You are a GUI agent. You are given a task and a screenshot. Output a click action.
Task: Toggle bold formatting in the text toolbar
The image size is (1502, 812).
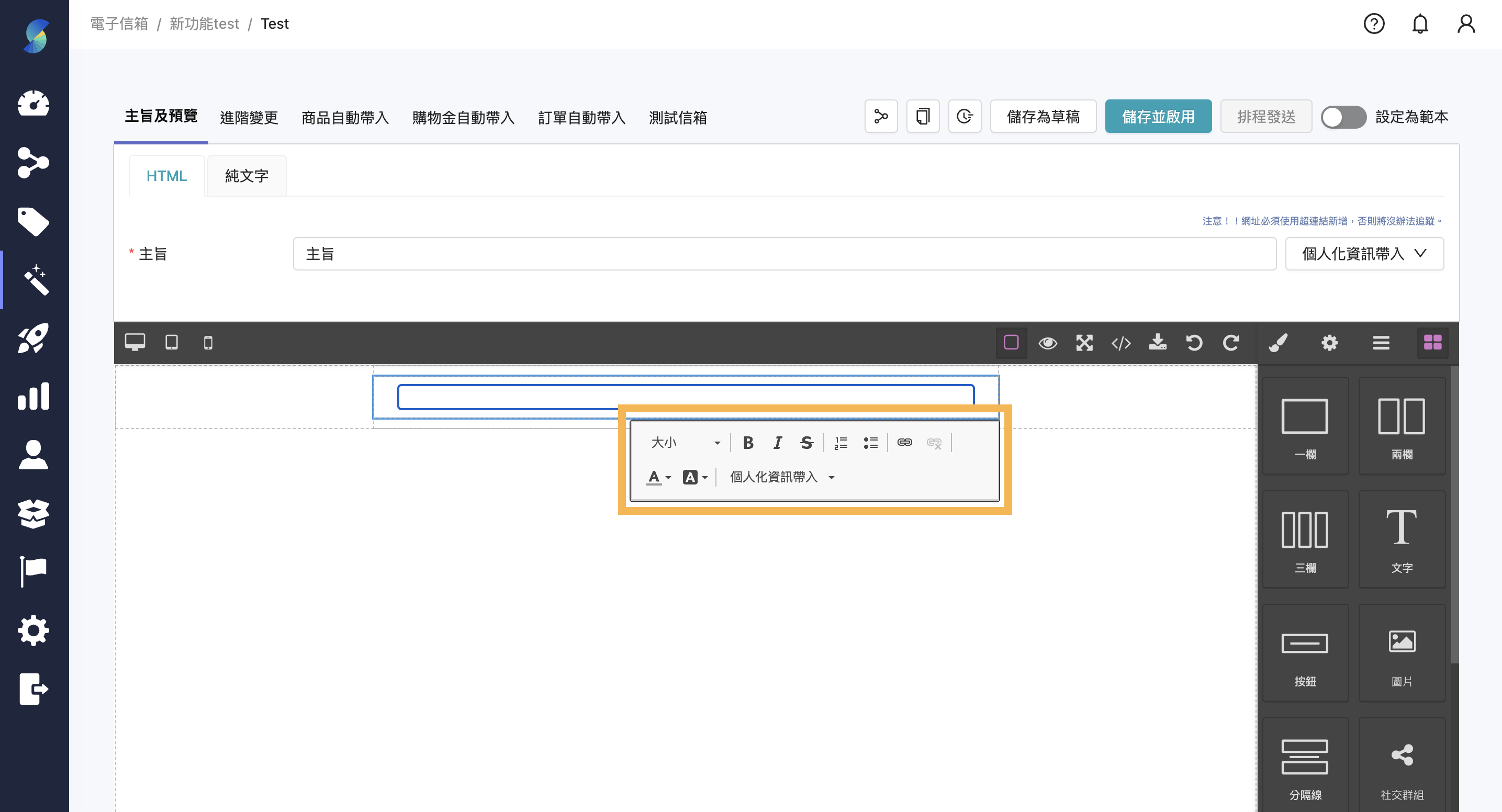click(748, 443)
